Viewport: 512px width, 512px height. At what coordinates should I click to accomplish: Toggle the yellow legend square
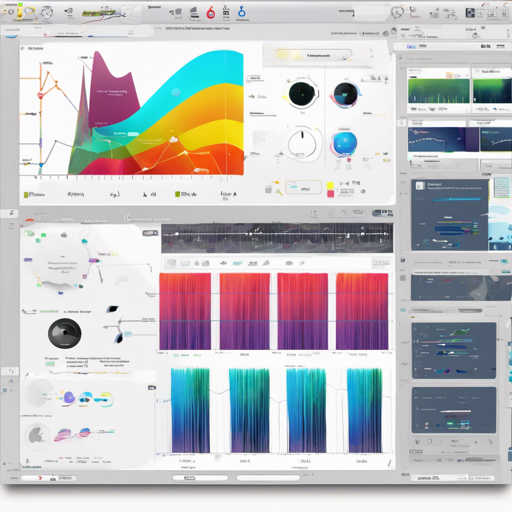[330, 186]
